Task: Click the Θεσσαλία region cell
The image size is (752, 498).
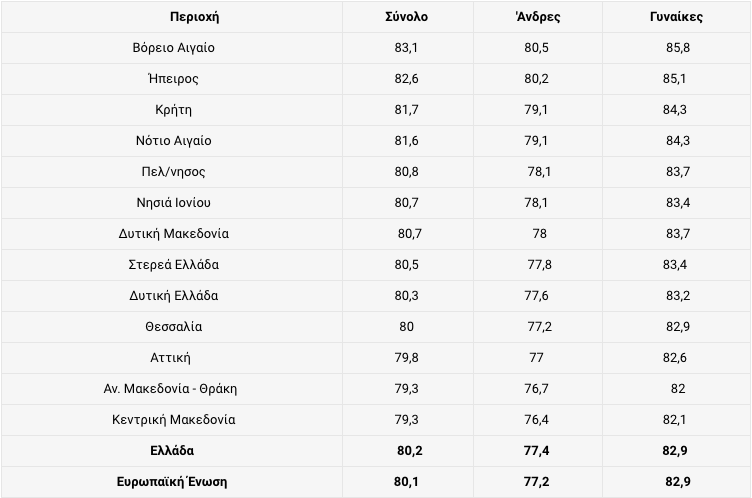Action: pyautogui.click(x=174, y=327)
